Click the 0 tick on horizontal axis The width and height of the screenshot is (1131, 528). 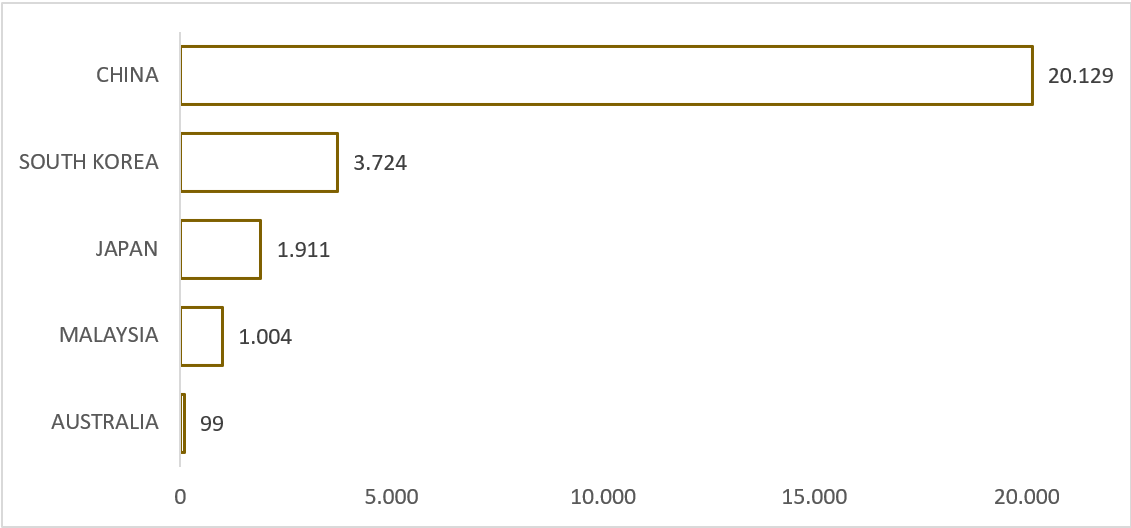pyautogui.click(x=181, y=497)
